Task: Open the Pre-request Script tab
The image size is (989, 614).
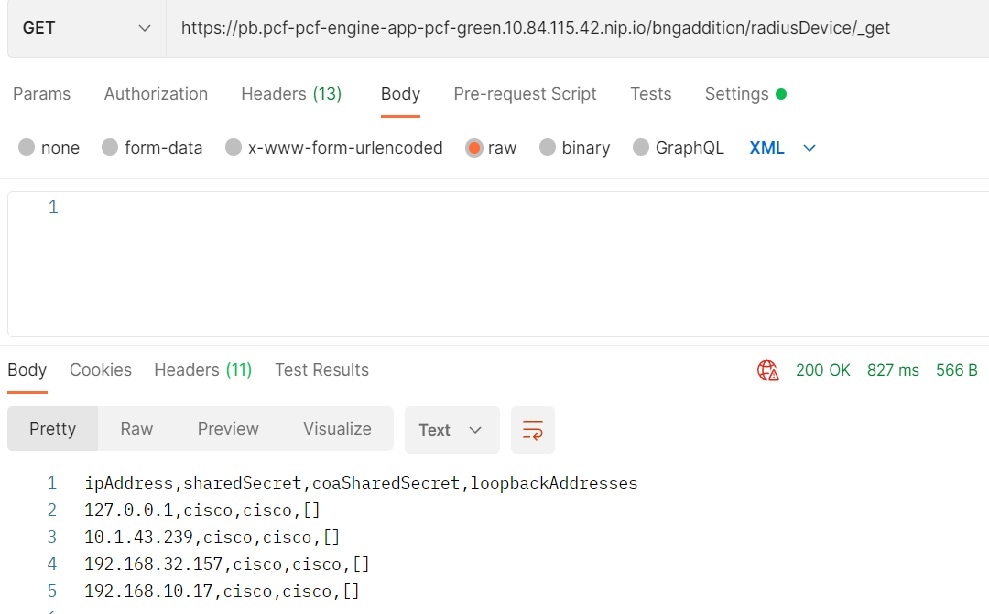Action: 525,94
